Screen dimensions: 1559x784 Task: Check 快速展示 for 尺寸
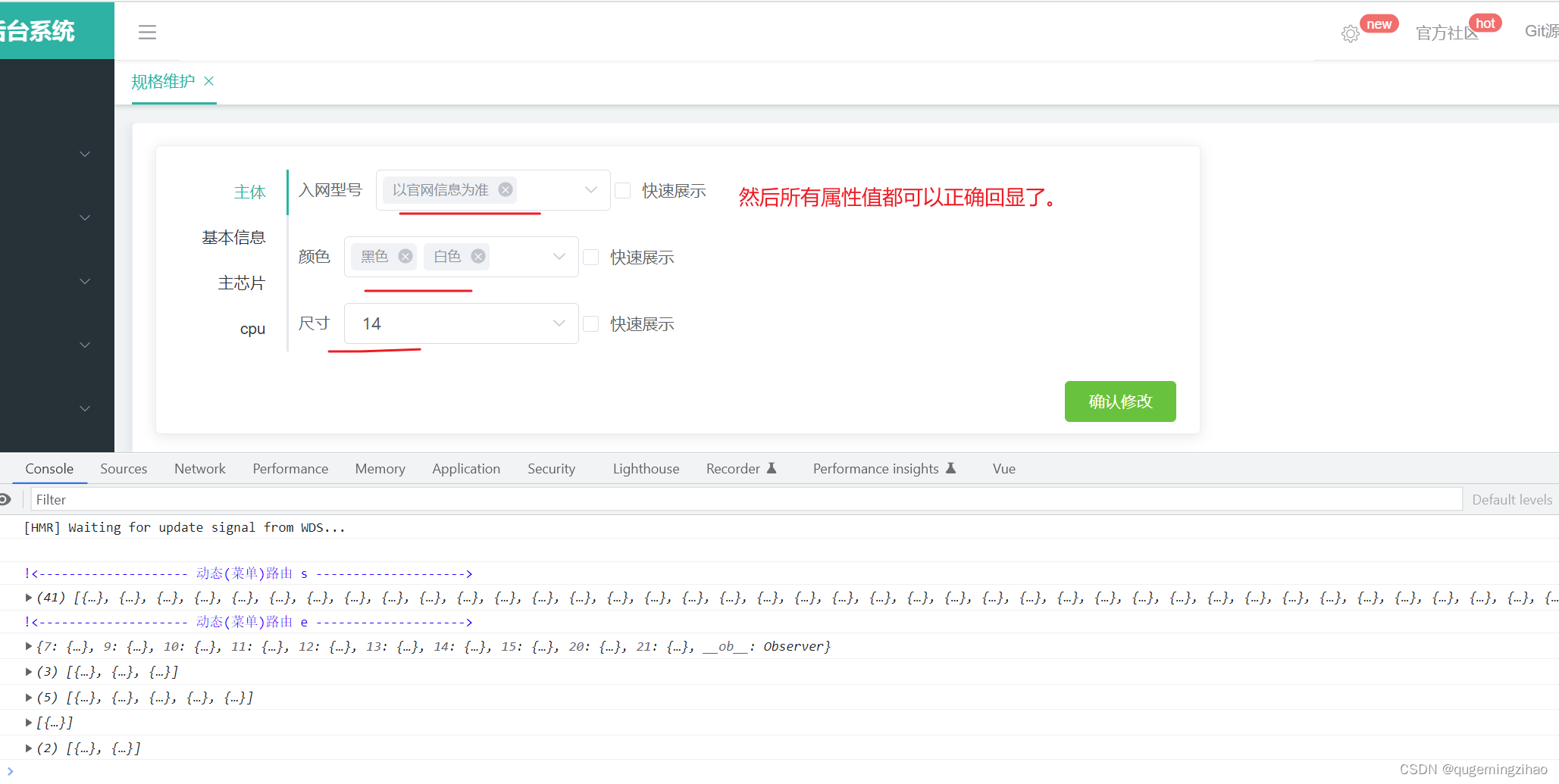[x=590, y=323]
